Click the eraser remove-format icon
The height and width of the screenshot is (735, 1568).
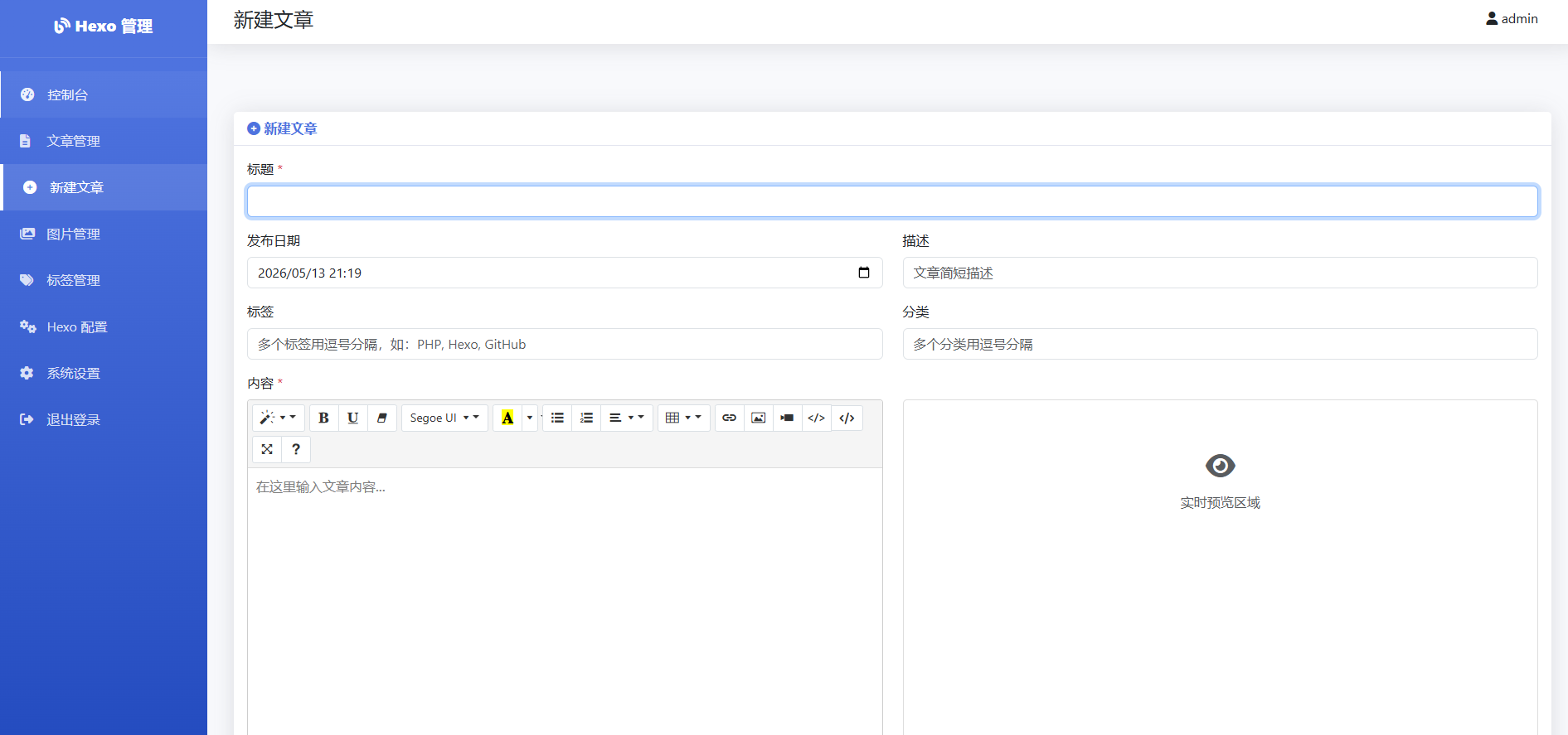(382, 418)
